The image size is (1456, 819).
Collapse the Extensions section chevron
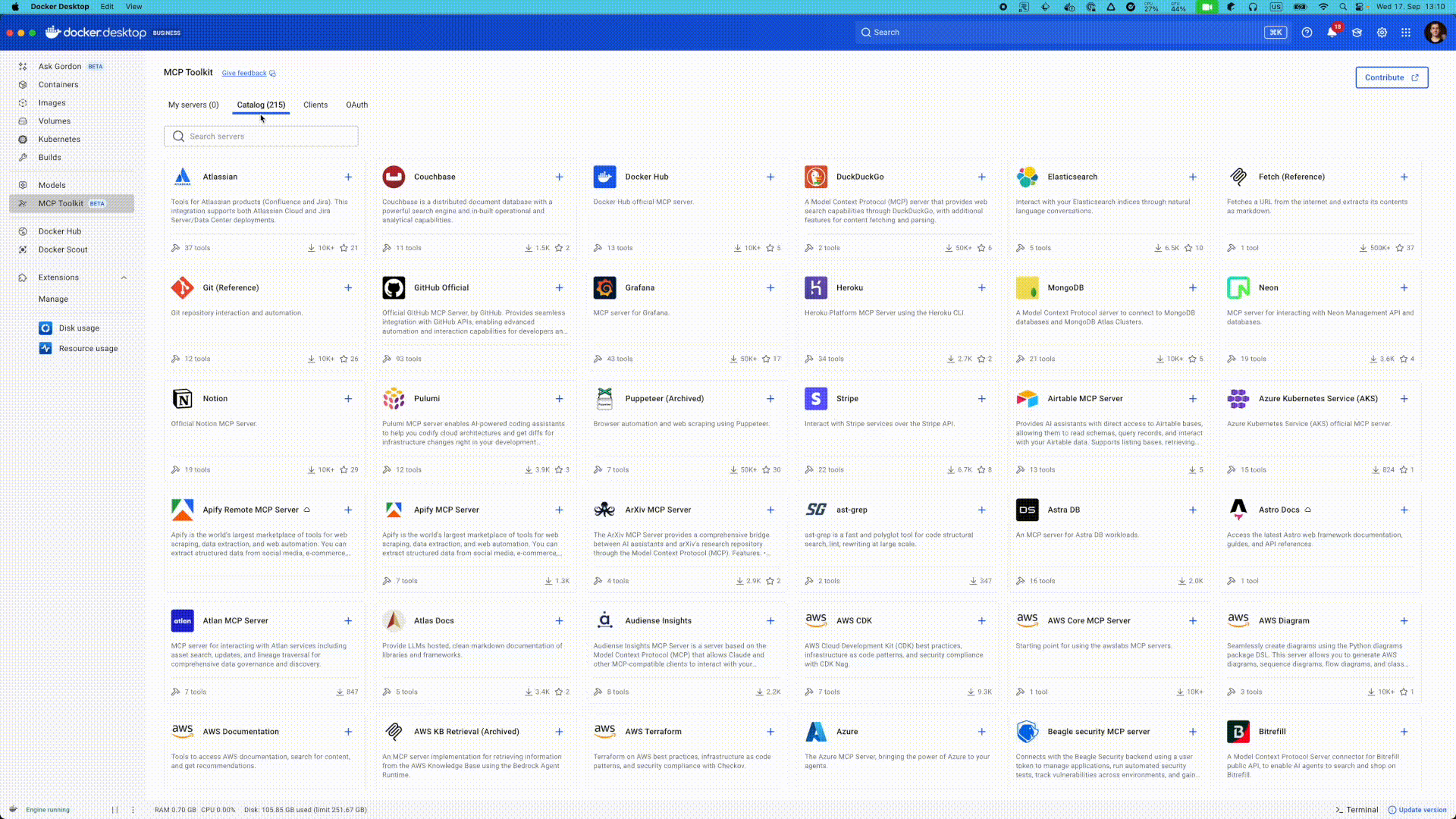coord(124,278)
